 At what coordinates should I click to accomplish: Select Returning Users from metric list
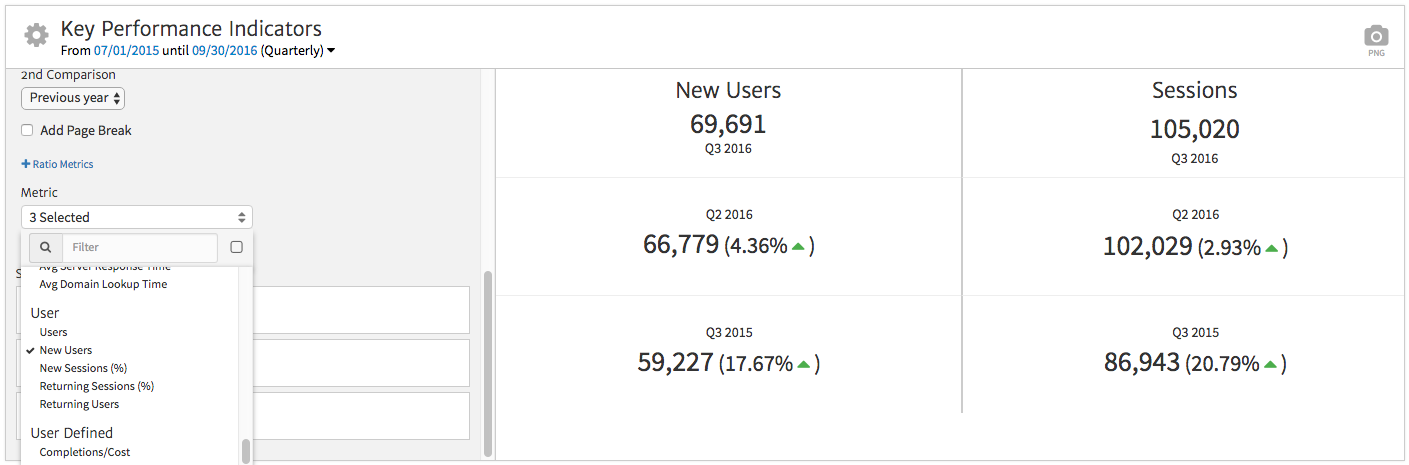tap(79, 404)
